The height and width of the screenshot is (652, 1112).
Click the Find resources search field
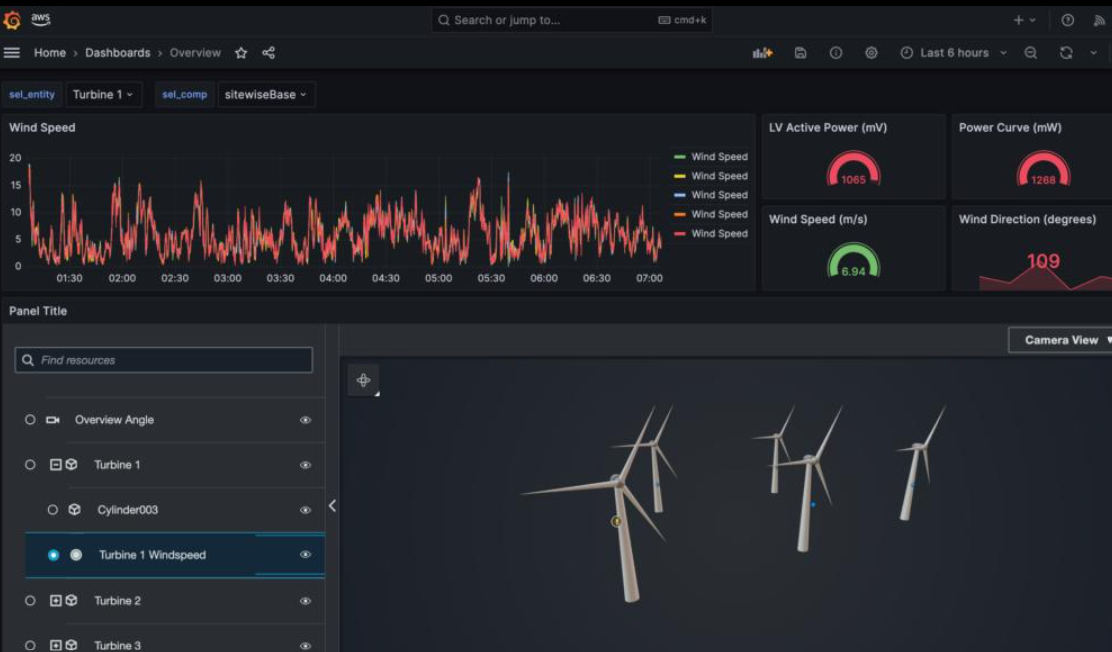(x=163, y=360)
